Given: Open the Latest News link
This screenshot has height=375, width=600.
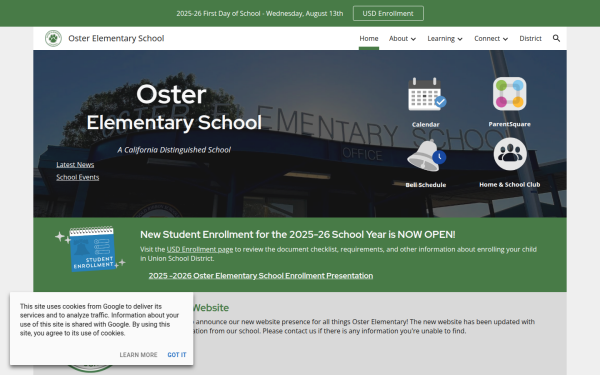Looking at the screenshot, I should coord(75,165).
